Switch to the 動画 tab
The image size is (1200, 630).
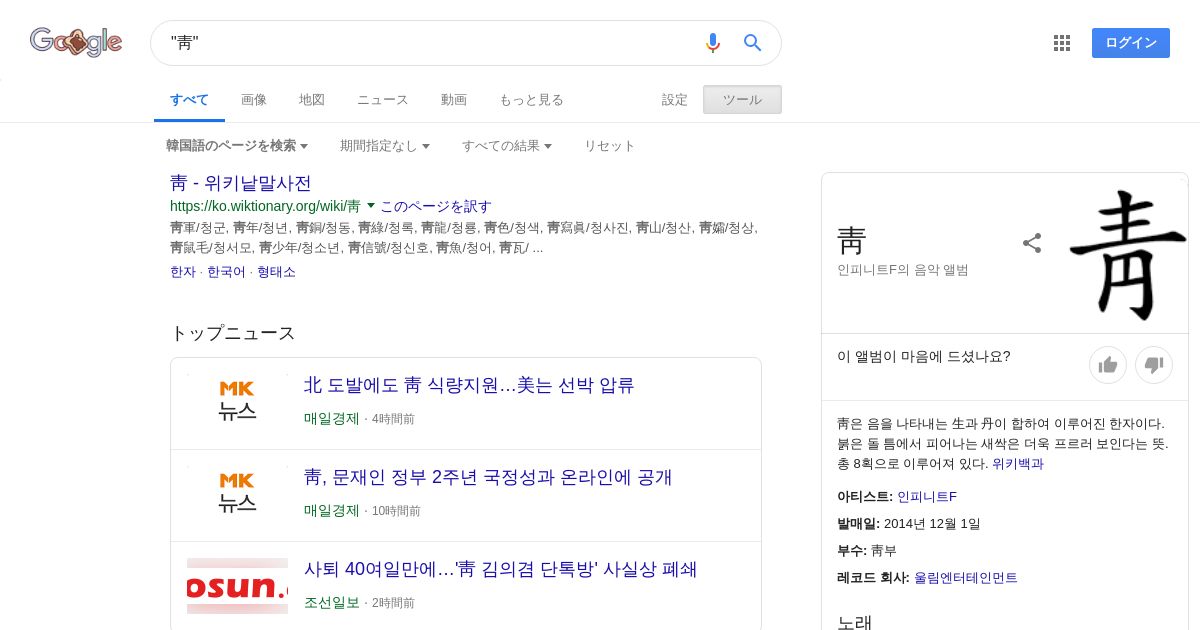point(454,100)
